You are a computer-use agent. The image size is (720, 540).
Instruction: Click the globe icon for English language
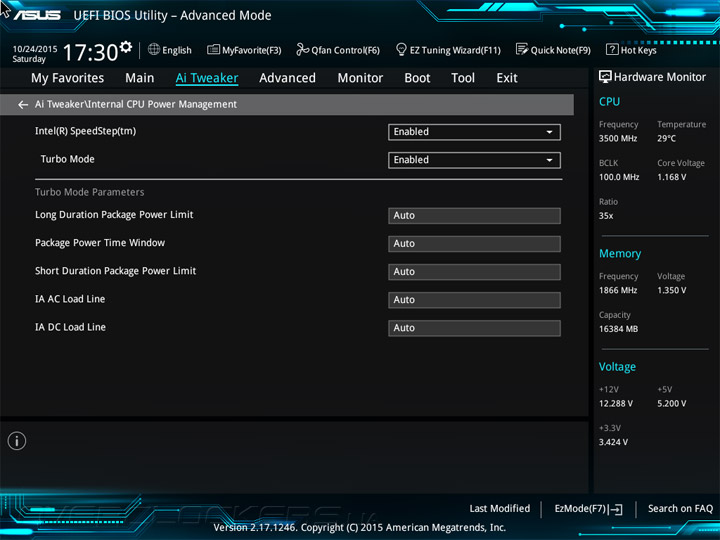[x=154, y=49]
